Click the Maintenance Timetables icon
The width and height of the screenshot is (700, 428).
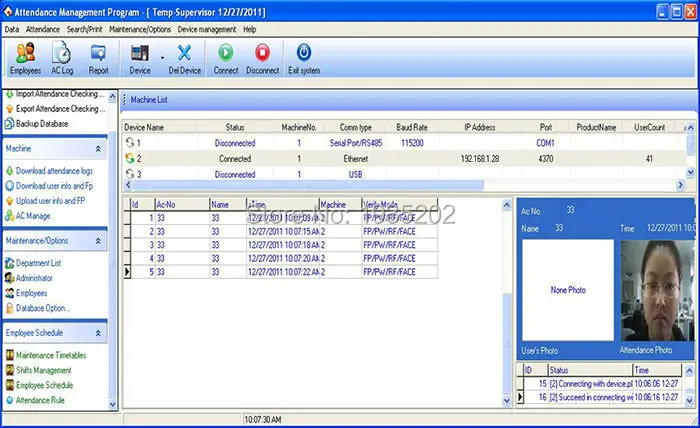[x=9, y=355]
